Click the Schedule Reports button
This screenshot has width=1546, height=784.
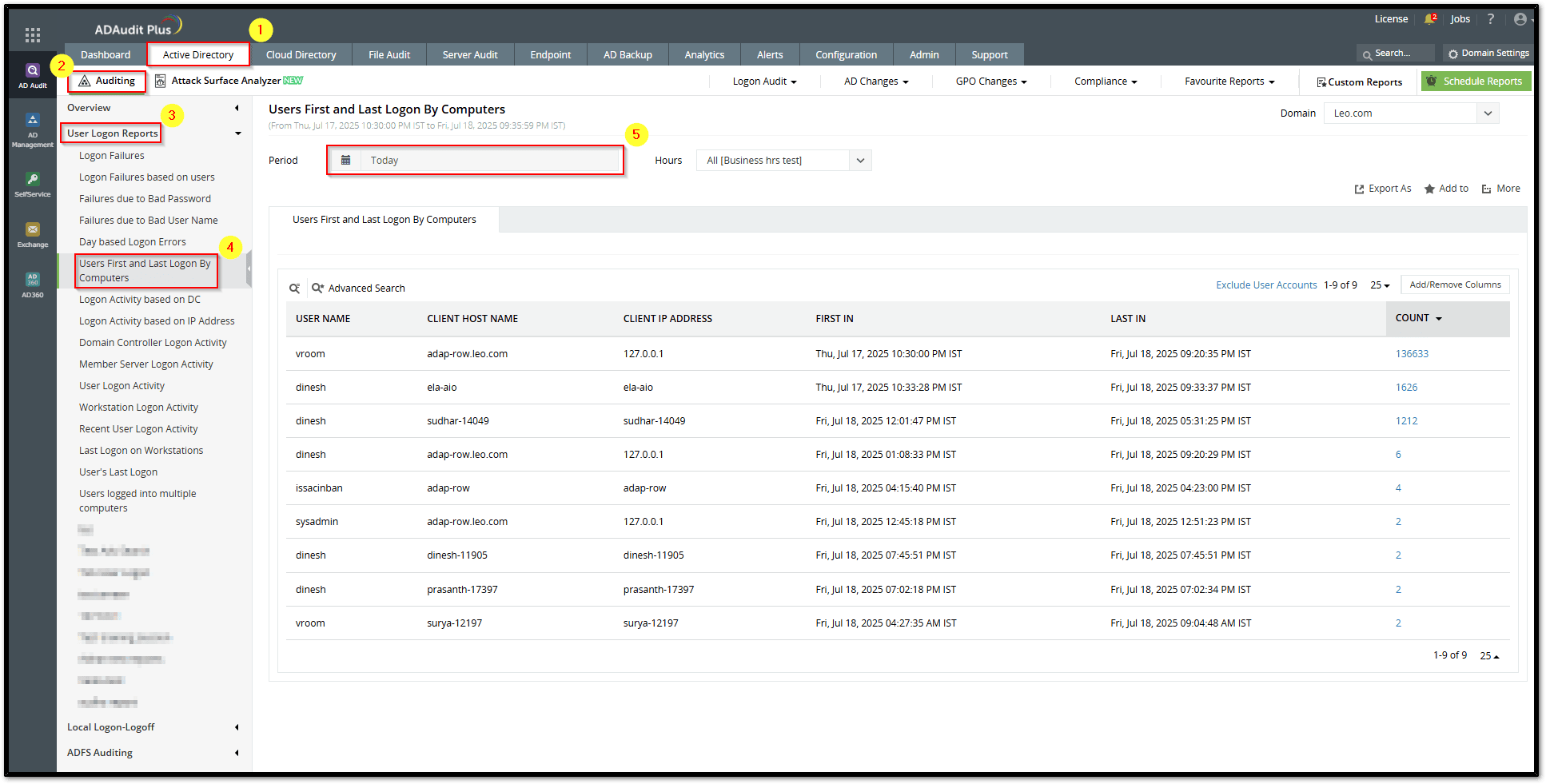[1475, 82]
